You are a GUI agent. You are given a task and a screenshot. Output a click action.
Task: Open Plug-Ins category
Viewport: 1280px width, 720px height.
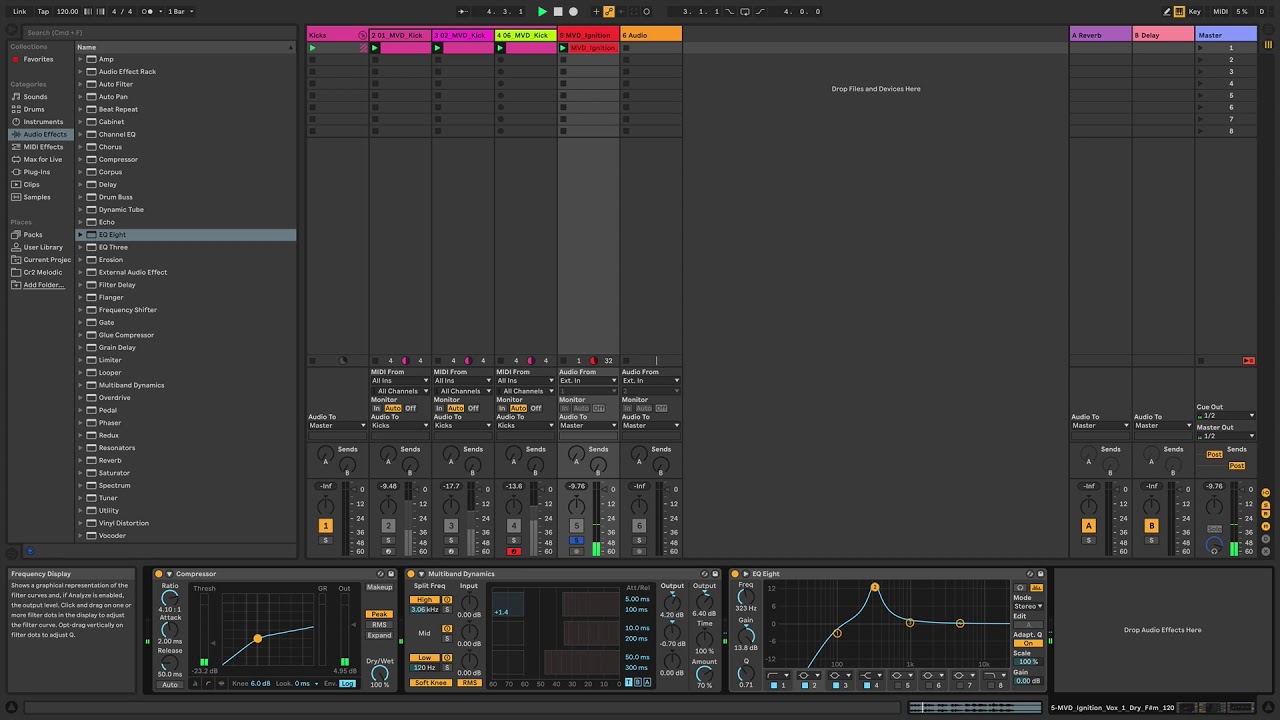[x=37, y=172]
